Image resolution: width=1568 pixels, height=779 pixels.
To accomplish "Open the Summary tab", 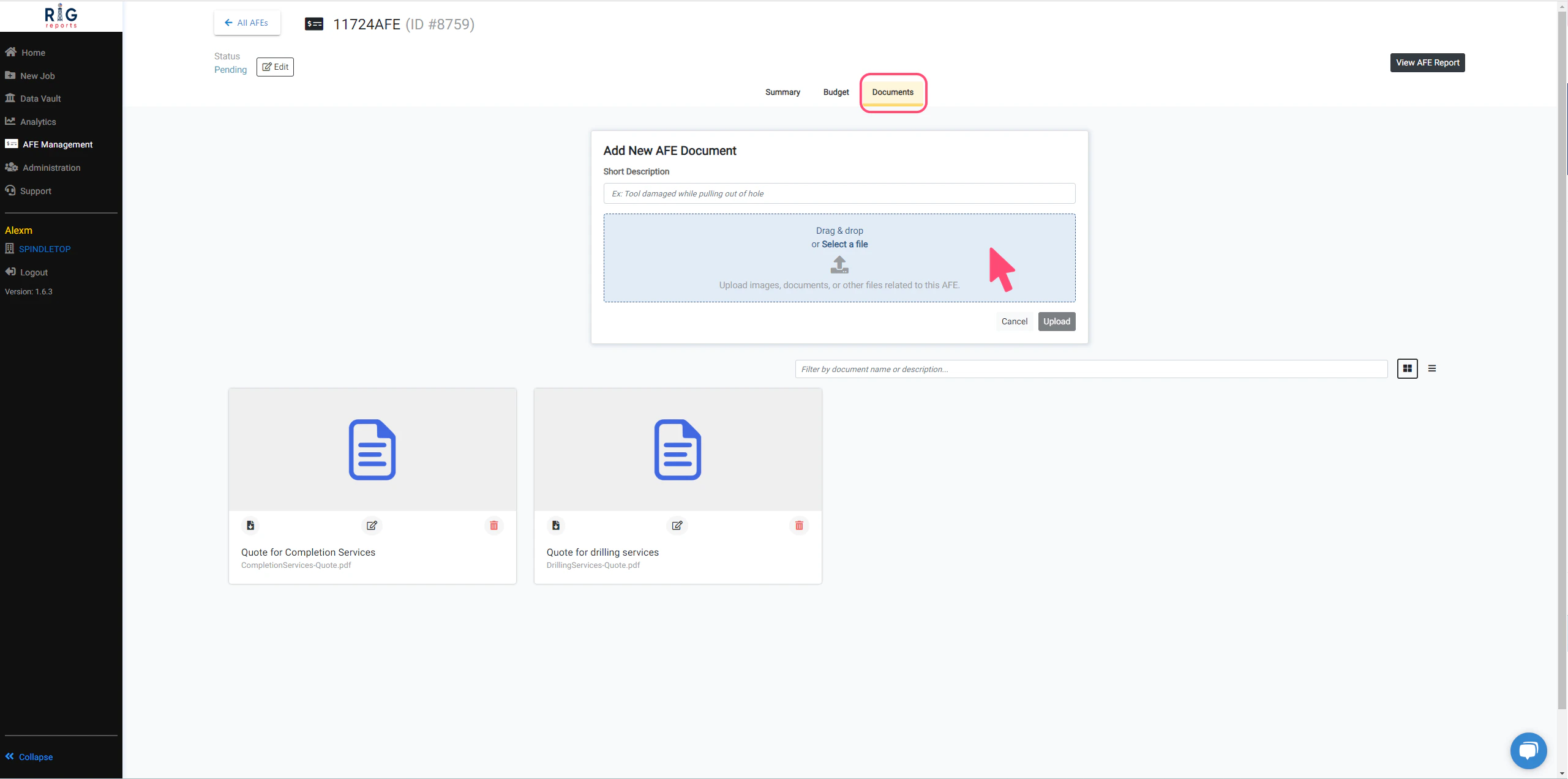I will (782, 92).
